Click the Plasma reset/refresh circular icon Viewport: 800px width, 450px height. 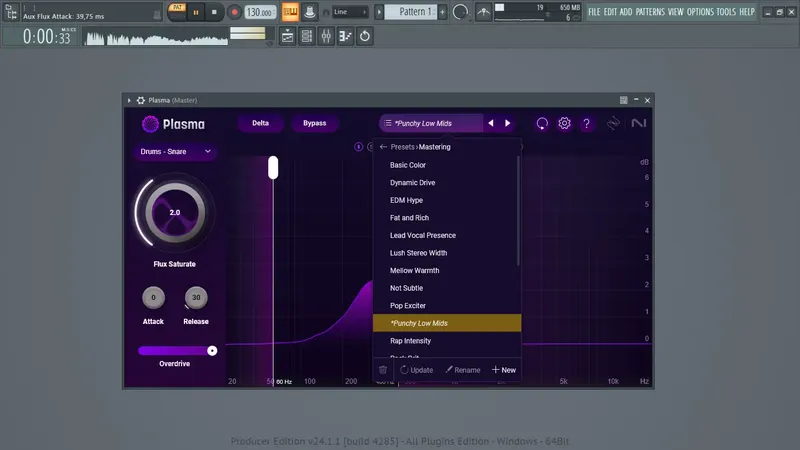(542, 123)
